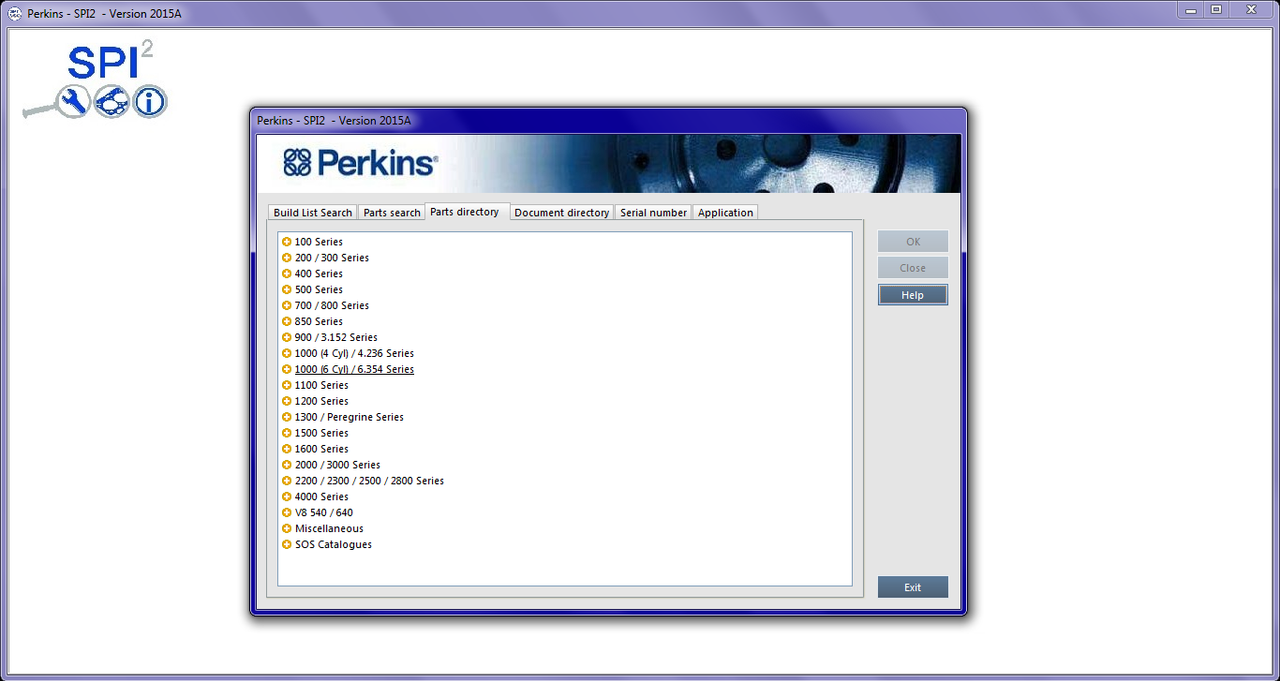The height and width of the screenshot is (681, 1280).
Task: Expand the 900 / 3.152 Series node
Action: (x=287, y=338)
